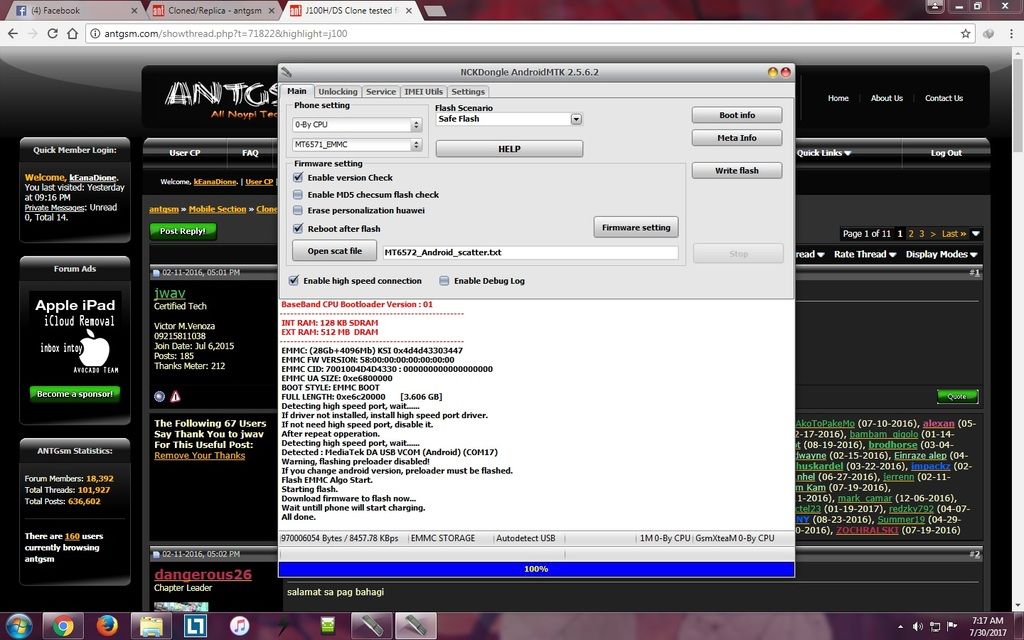1024x640 pixels.
Task: Uncheck Enable version Check
Action: click(x=298, y=178)
